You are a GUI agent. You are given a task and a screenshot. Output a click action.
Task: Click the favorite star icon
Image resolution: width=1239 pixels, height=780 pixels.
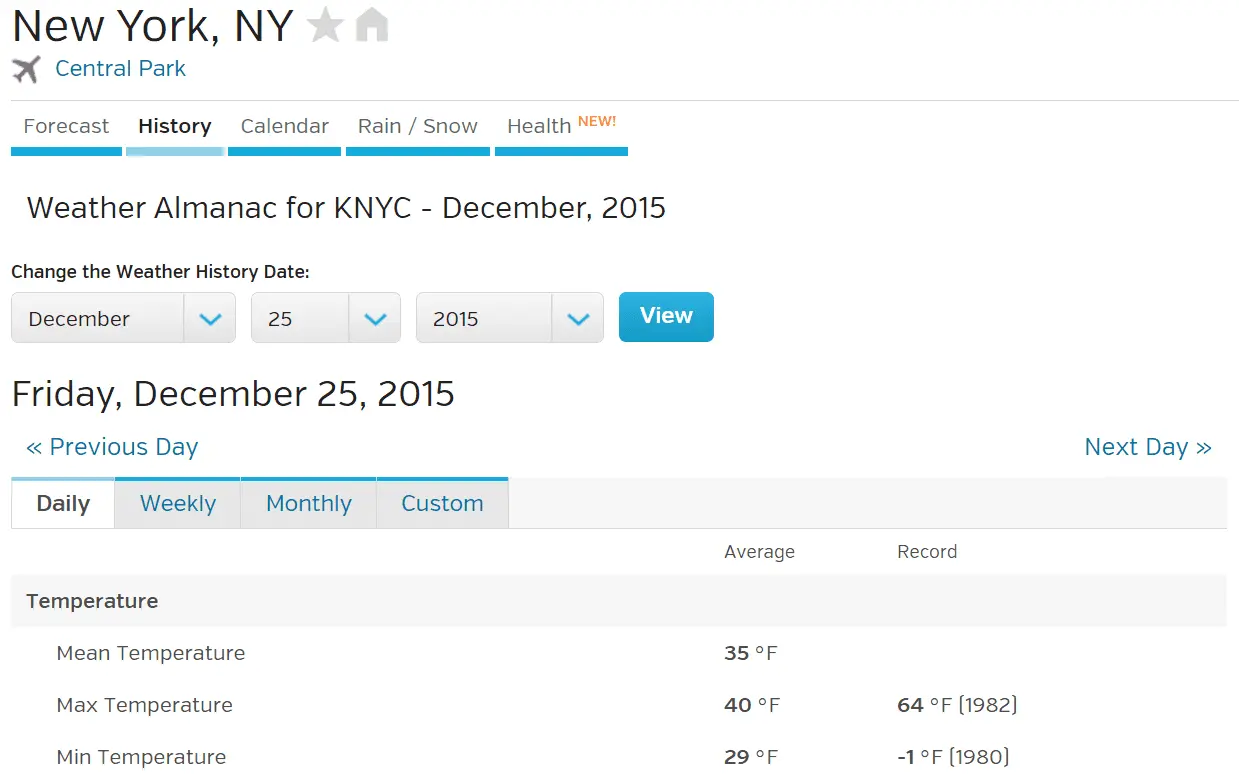325,25
